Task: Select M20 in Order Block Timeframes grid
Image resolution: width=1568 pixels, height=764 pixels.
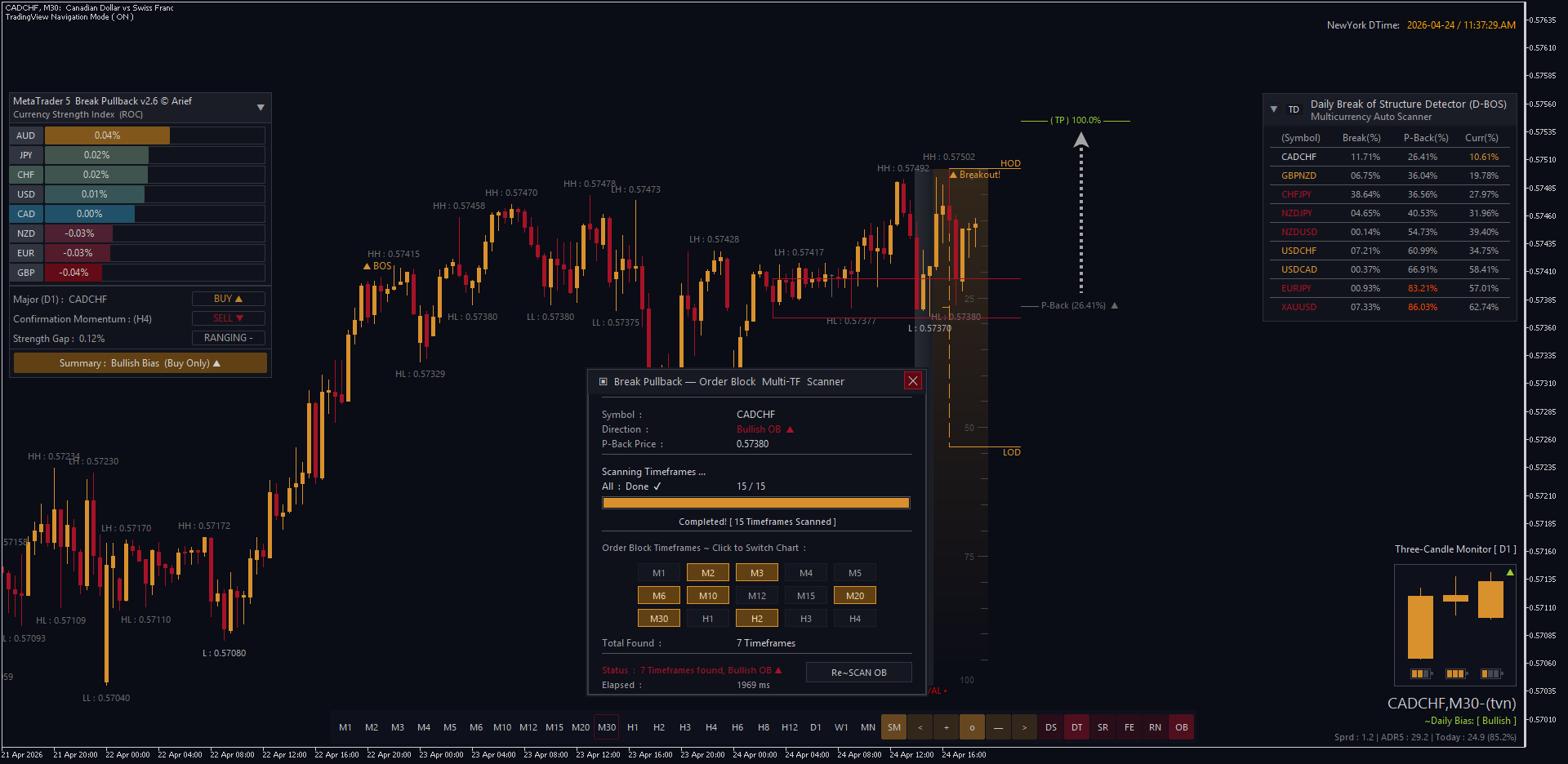Action: 855,596
